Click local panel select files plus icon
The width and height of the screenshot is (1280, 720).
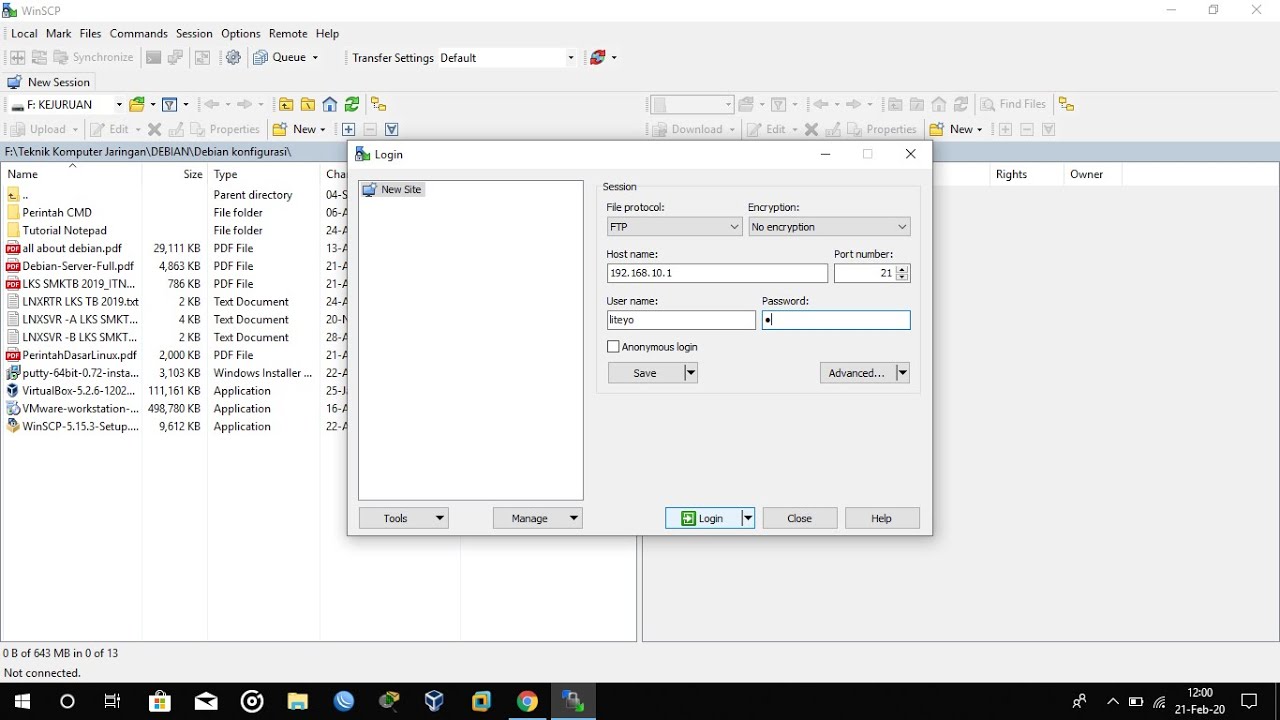pos(348,129)
